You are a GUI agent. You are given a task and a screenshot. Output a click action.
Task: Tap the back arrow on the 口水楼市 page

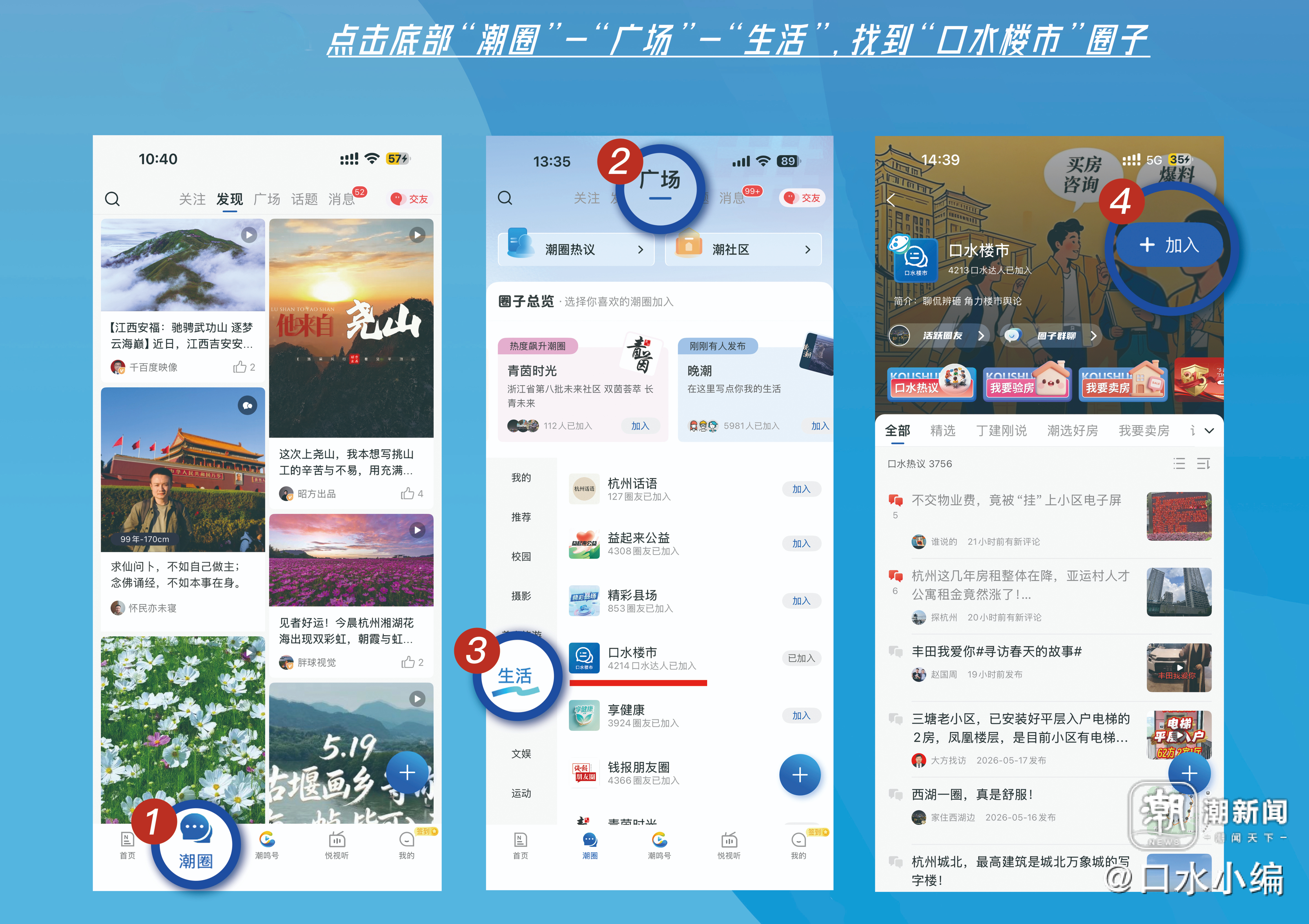[x=891, y=199]
